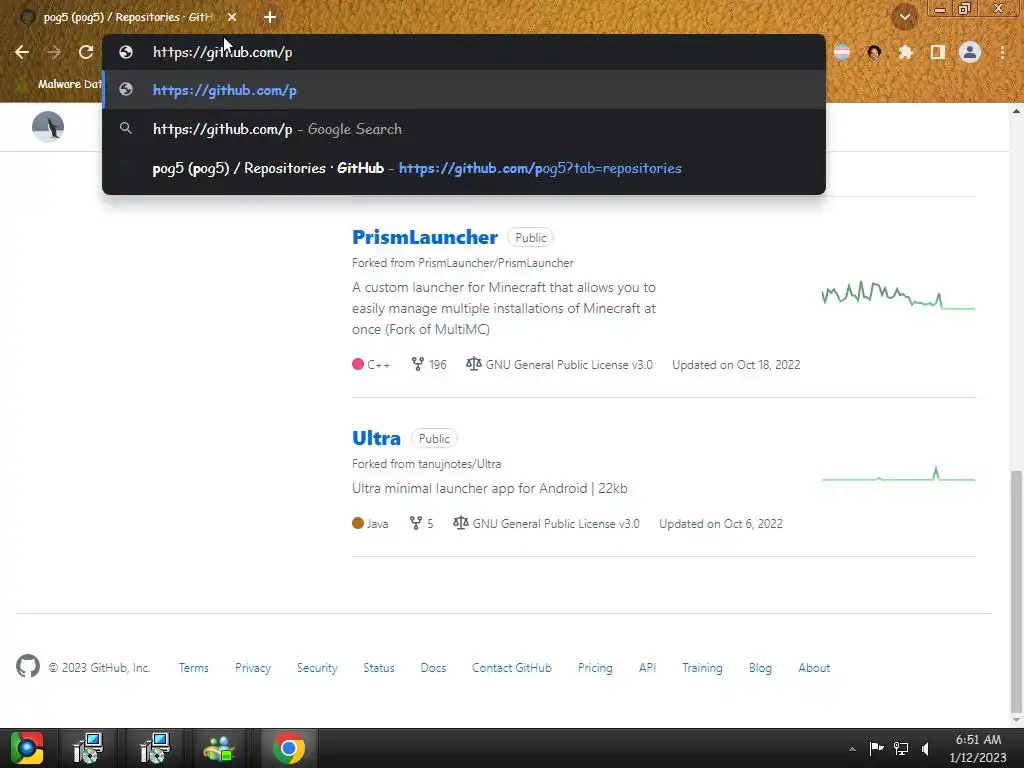The width and height of the screenshot is (1024, 768).
Task: Open the Privacy footer link
Action: (253, 668)
